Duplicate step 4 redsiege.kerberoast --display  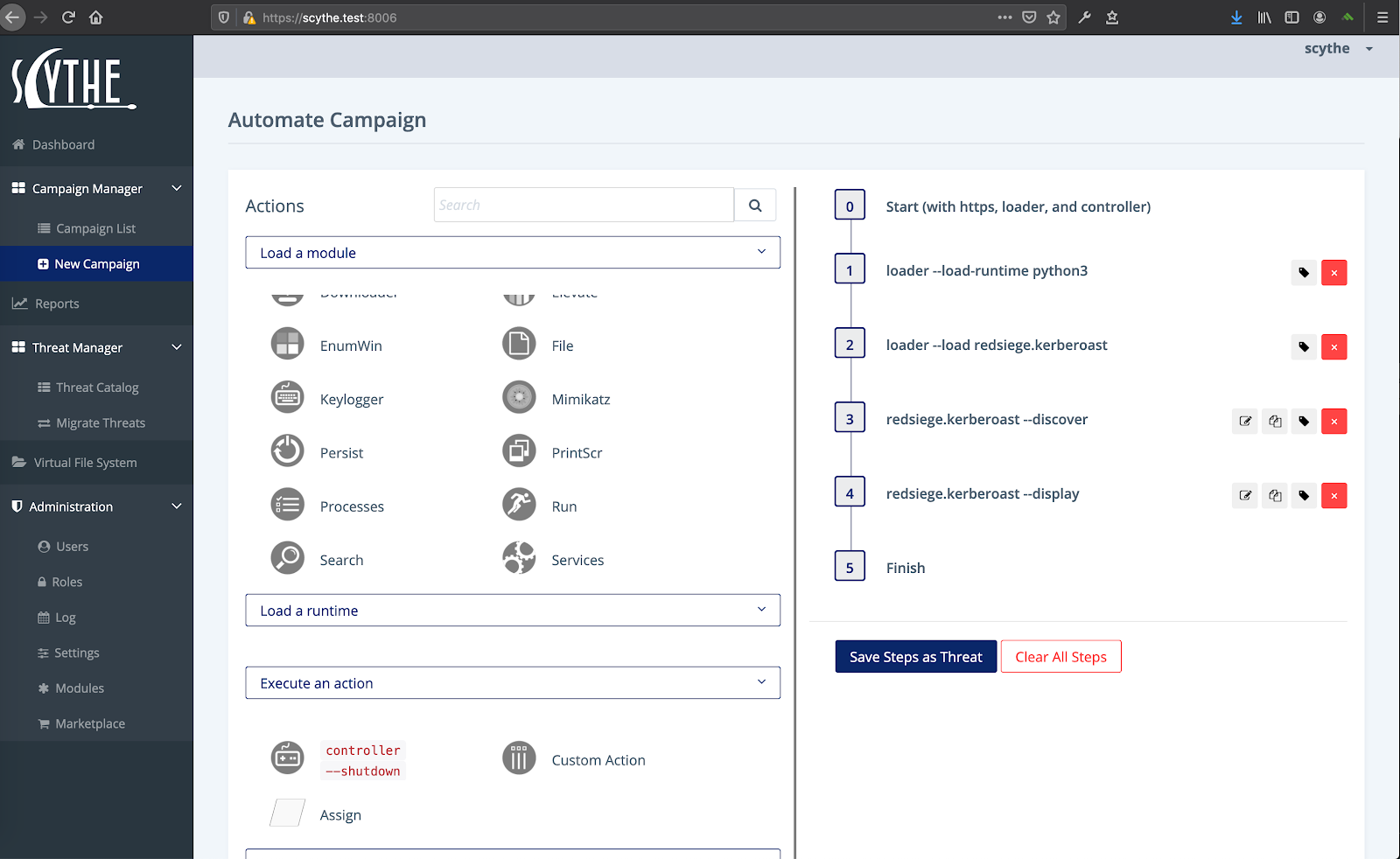point(1275,496)
